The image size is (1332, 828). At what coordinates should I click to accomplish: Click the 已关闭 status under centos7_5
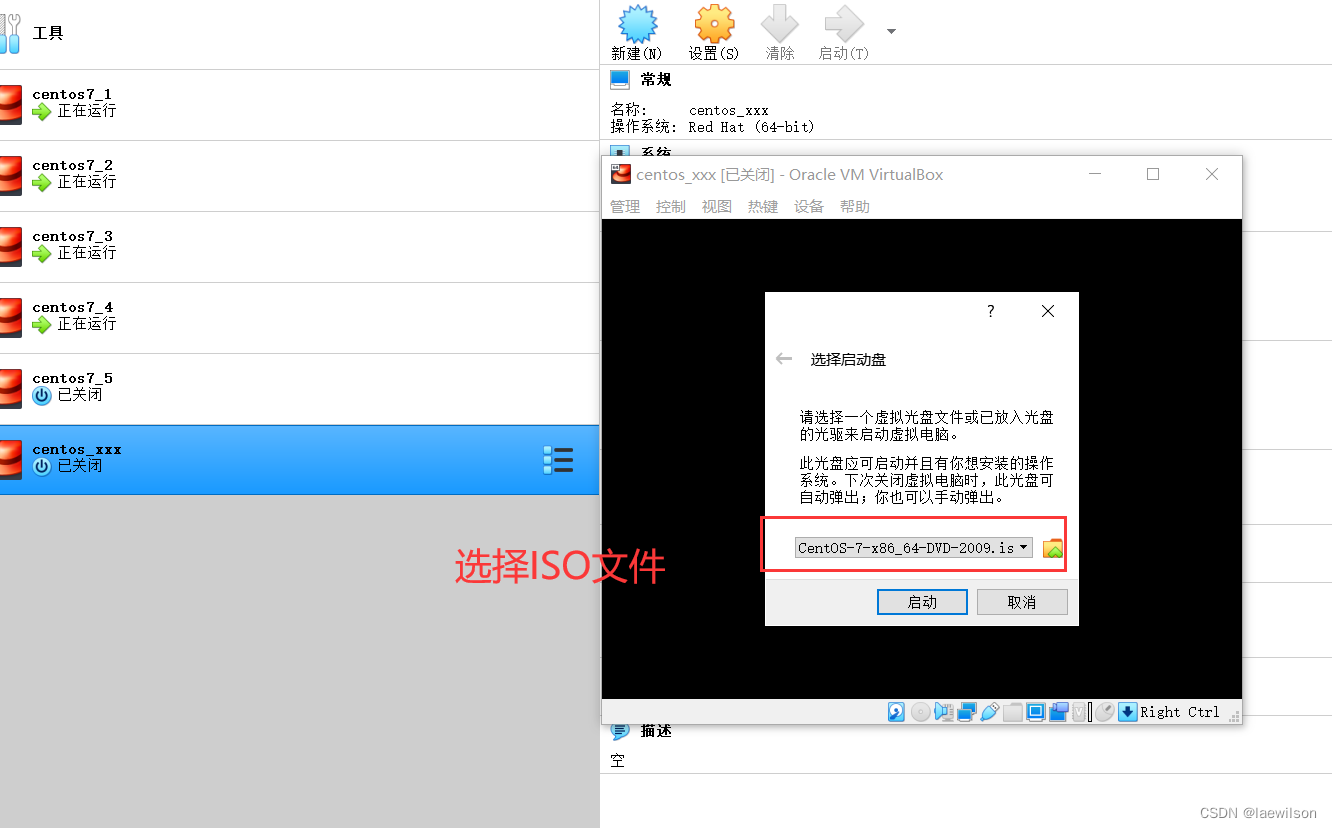pyautogui.click(x=79, y=395)
